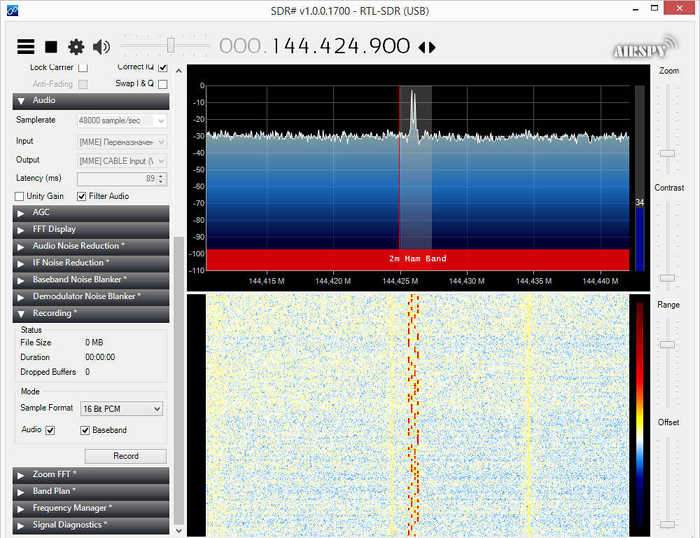Click the sidebar scroll up arrow
Image resolution: width=700 pixels, height=538 pixels.
point(179,71)
